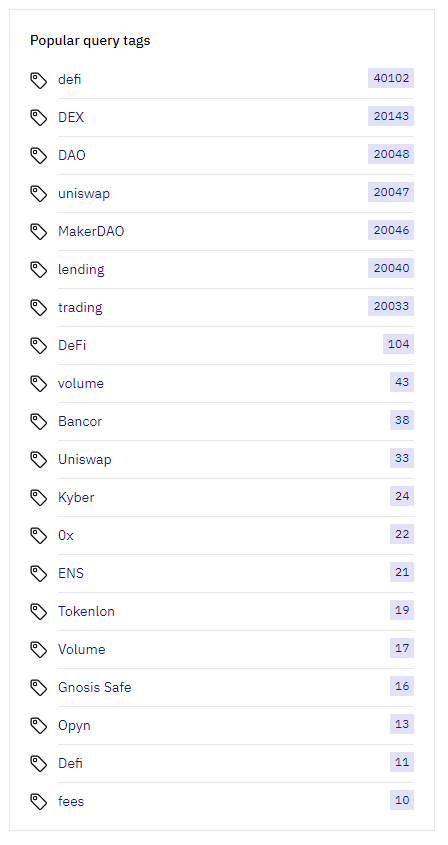This screenshot has height=845, width=448.
Task: Click the 33 badge next to Uniswap
Action: (x=402, y=458)
